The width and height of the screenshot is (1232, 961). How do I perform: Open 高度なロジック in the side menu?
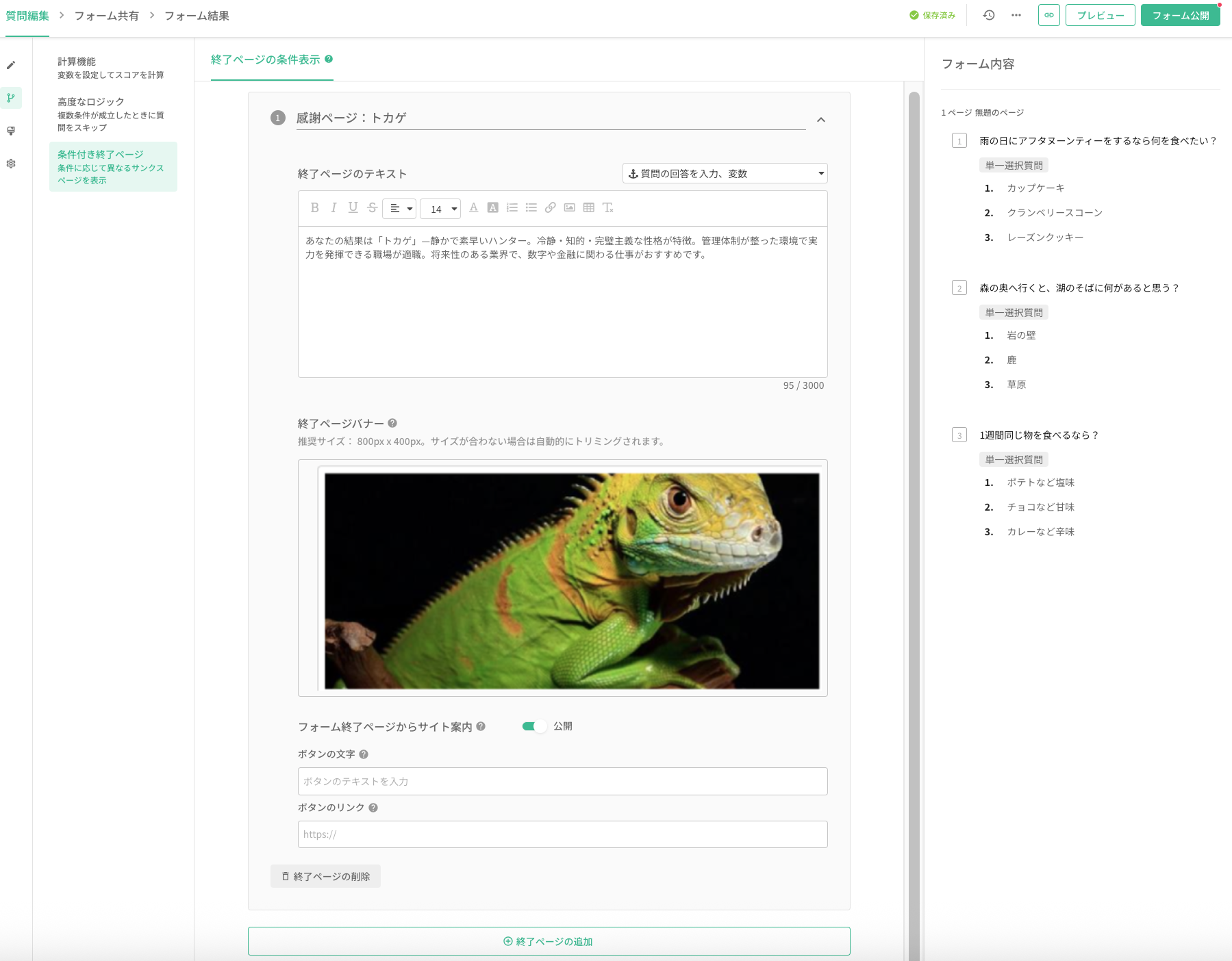(113, 114)
